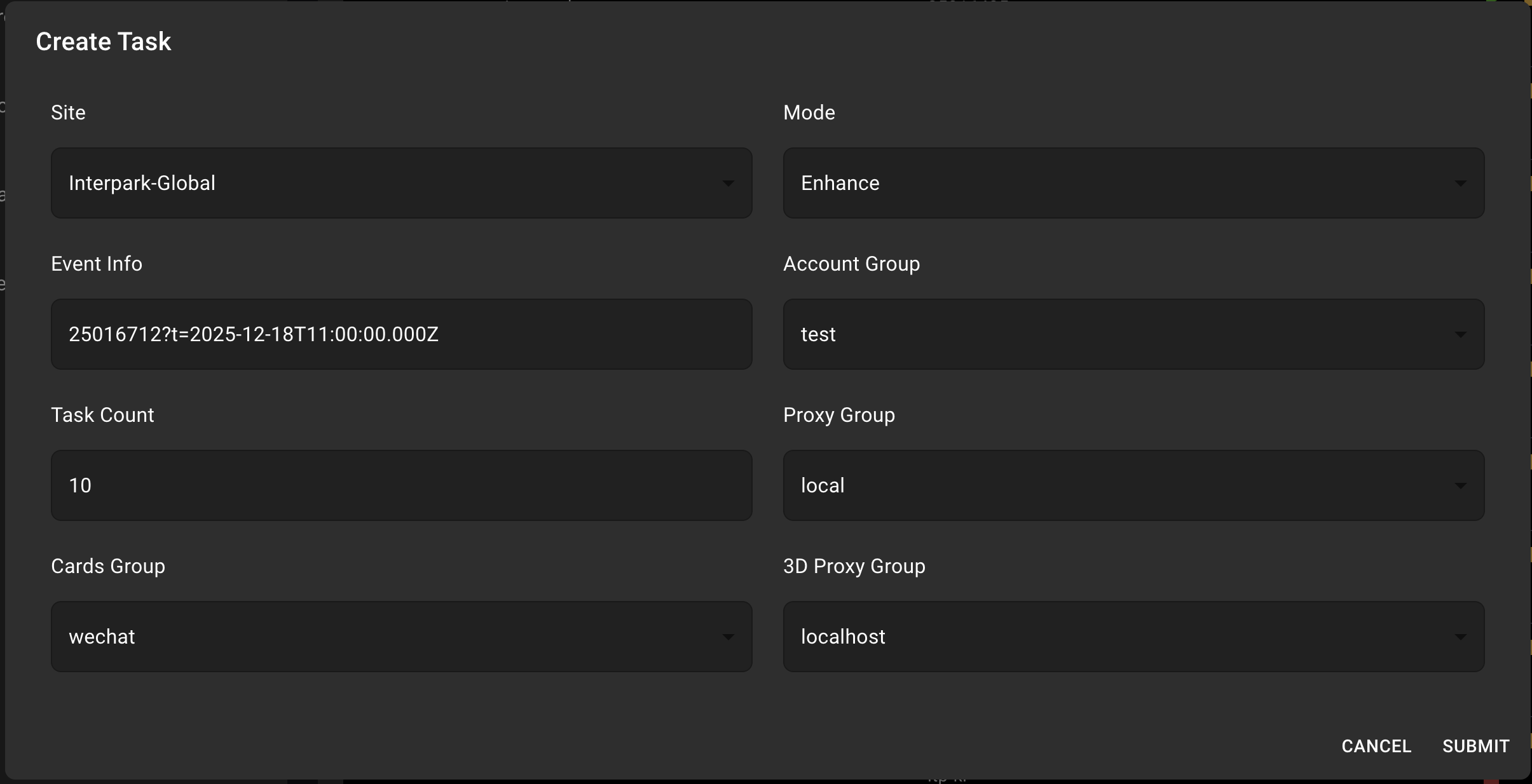Click the Task Count field showing 10
The image size is (1532, 784).
pos(400,485)
